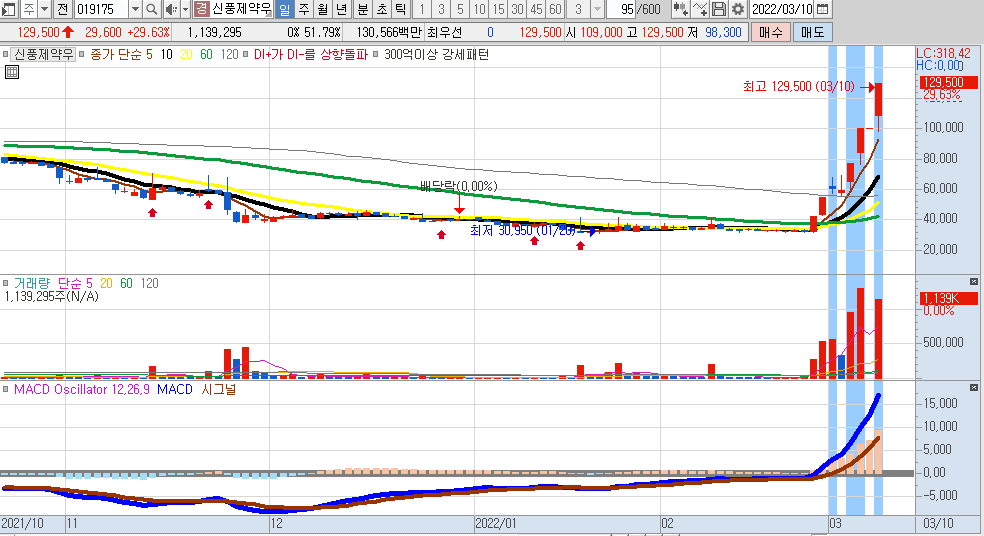Click the 매도 sell button
984x536 pixels.
coord(812,32)
